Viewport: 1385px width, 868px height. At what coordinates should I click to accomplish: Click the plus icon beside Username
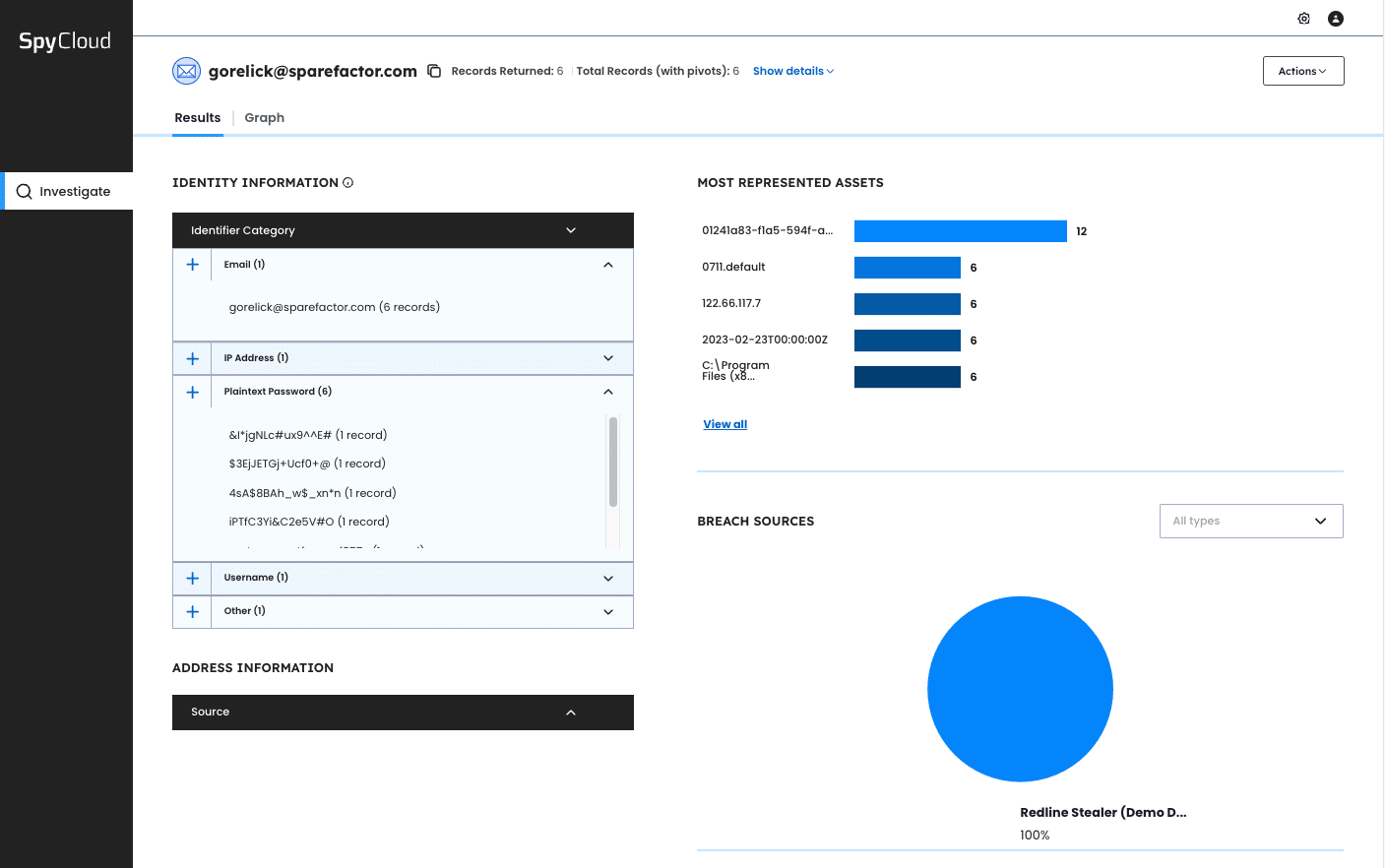192,578
